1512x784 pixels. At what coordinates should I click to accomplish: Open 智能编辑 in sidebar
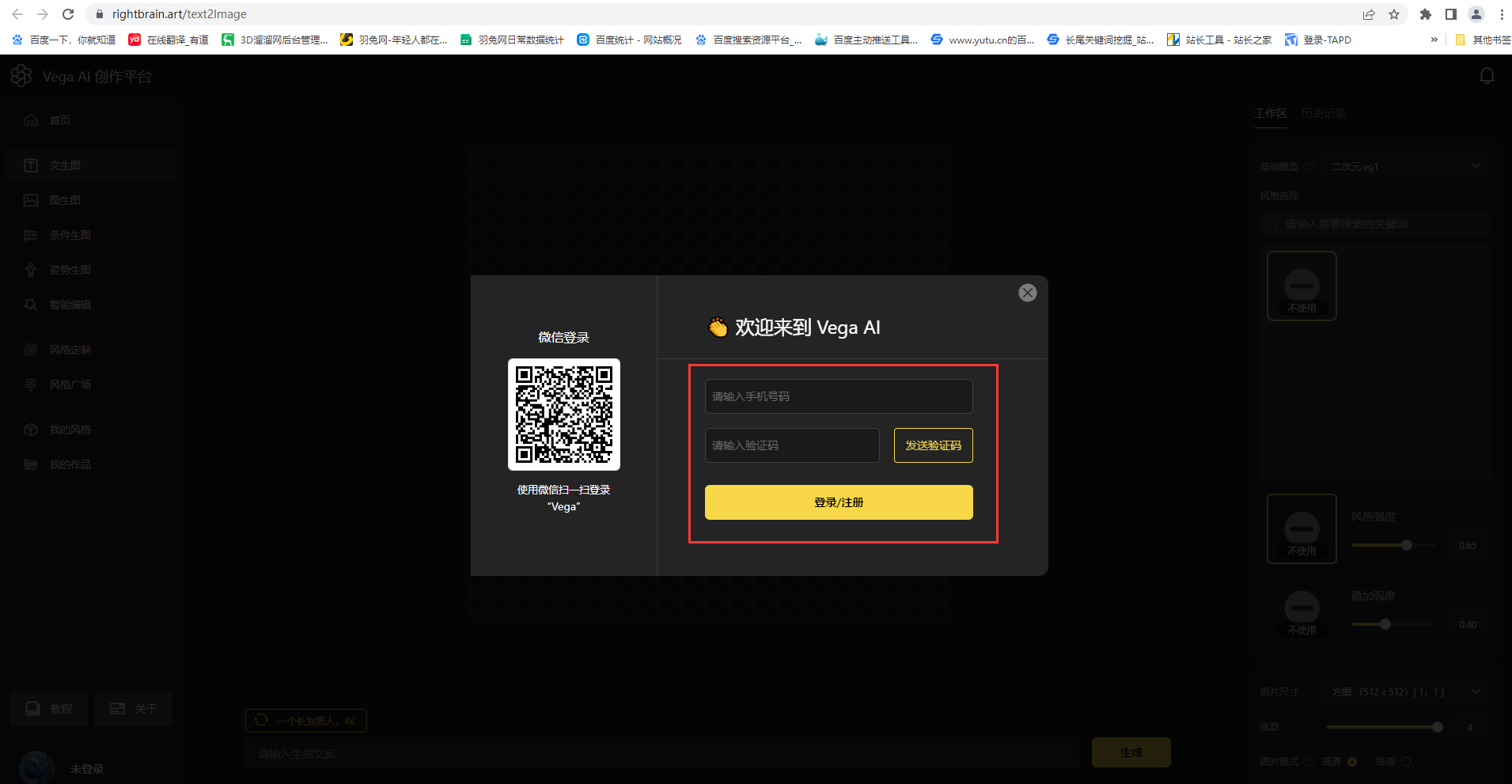91,305
